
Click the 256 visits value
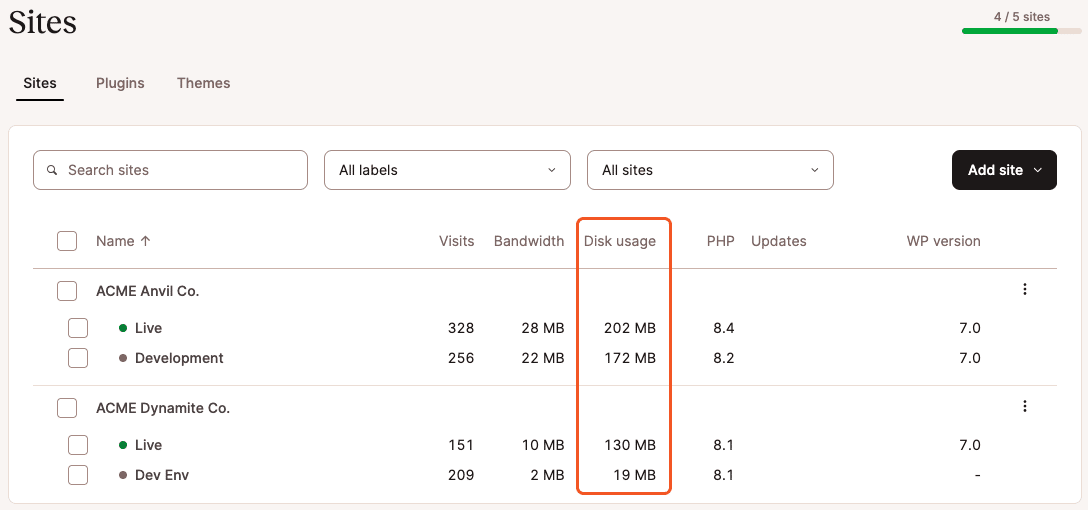point(461,358)
